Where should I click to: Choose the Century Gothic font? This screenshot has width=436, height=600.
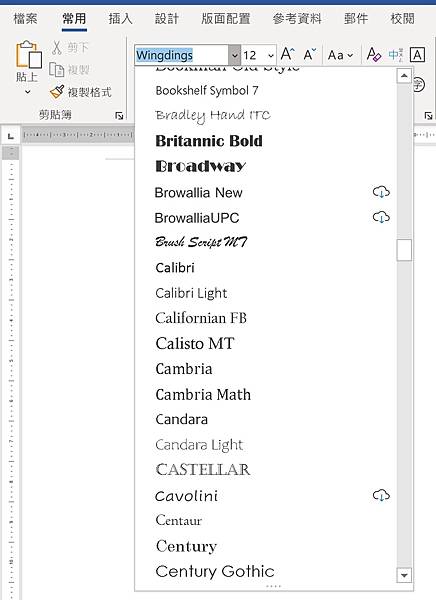point(266,571)
